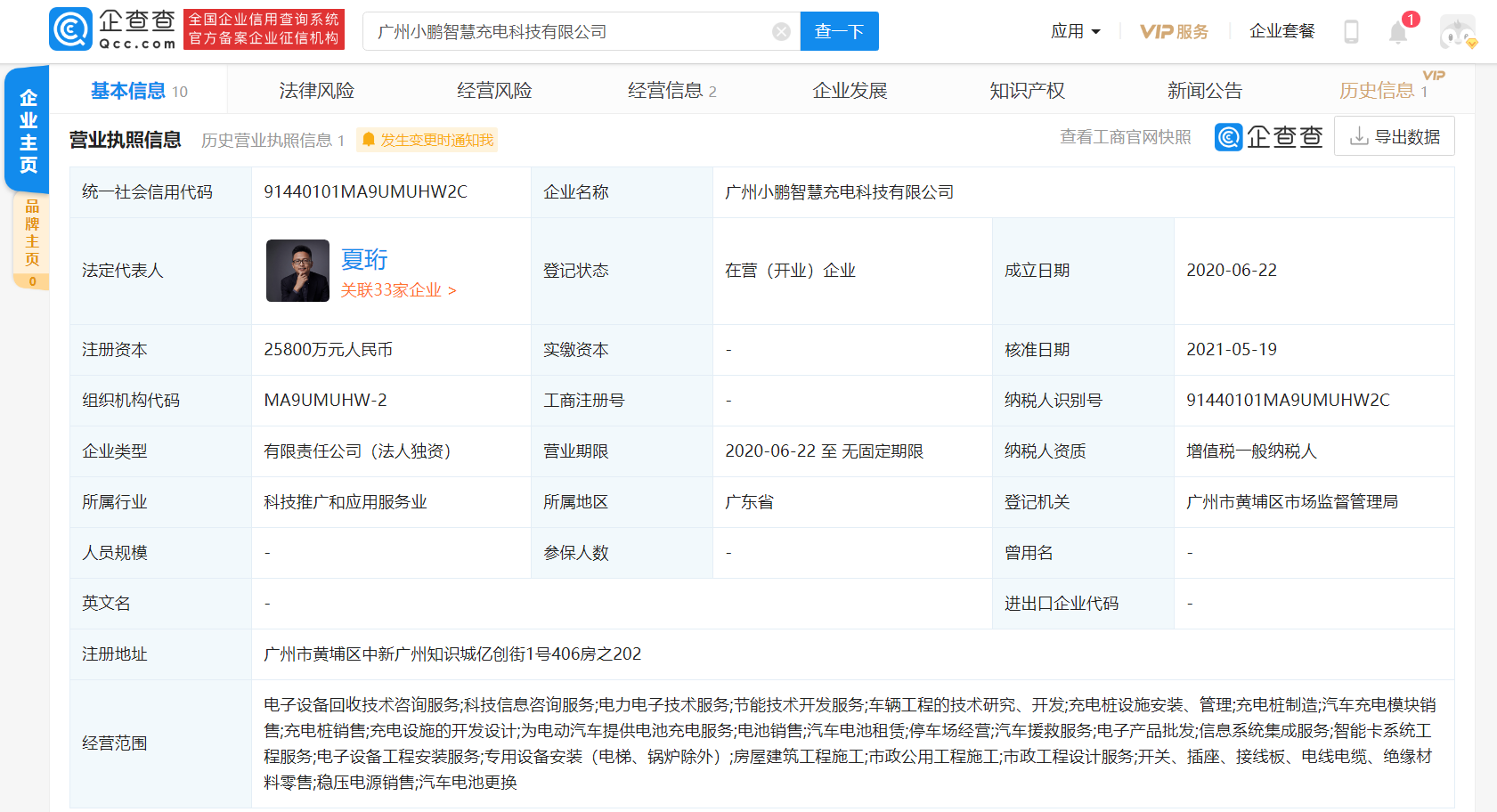The height and width of the screenshot is (812, 1497).
Task: Switch to the 新闻公告 tab
Action: 1204,90
